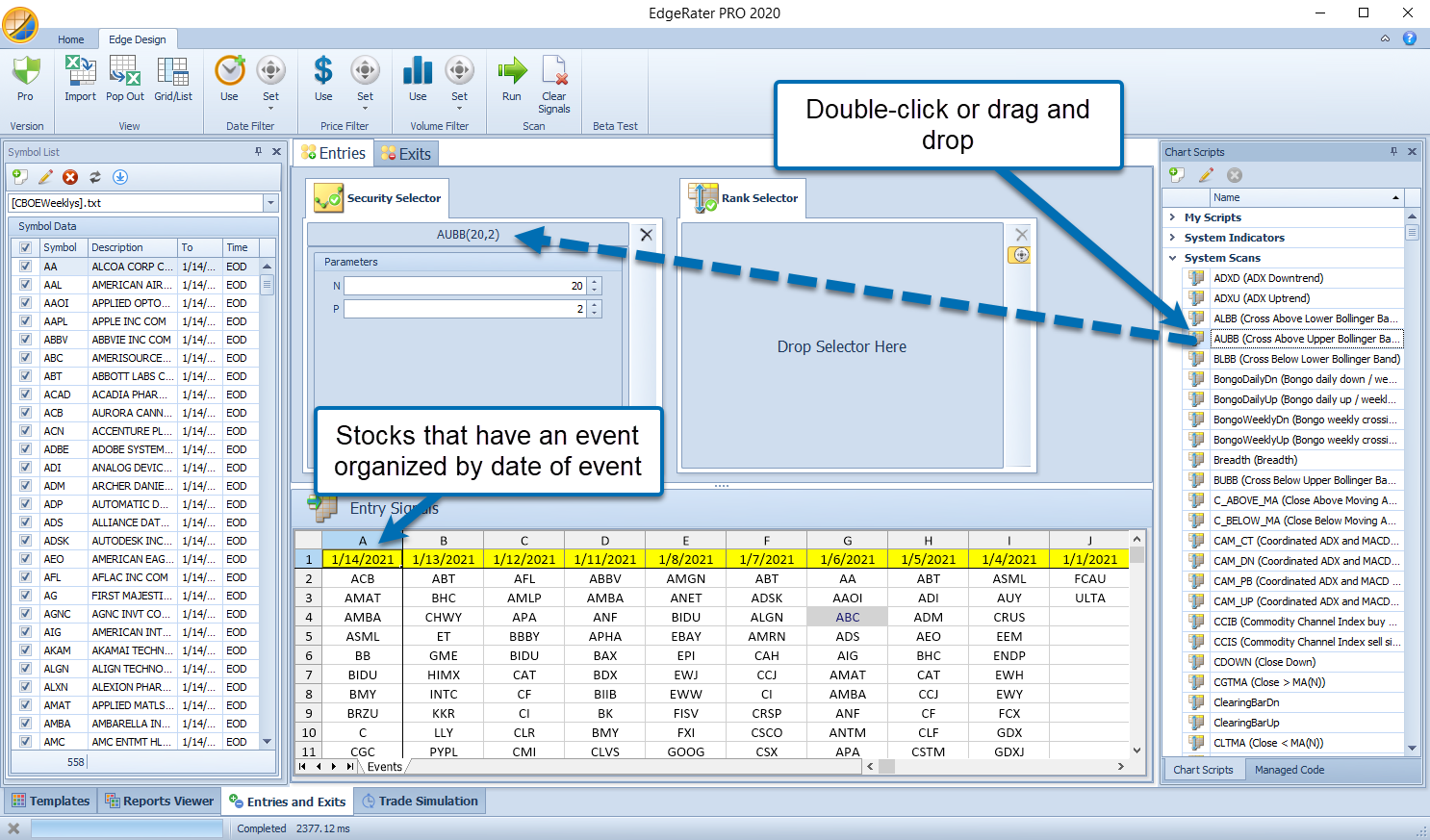Viewport: 1430px width, 840px height.
Task: Click the Chart Scripts vertical scrollbar thumb
Action: 1413,232
